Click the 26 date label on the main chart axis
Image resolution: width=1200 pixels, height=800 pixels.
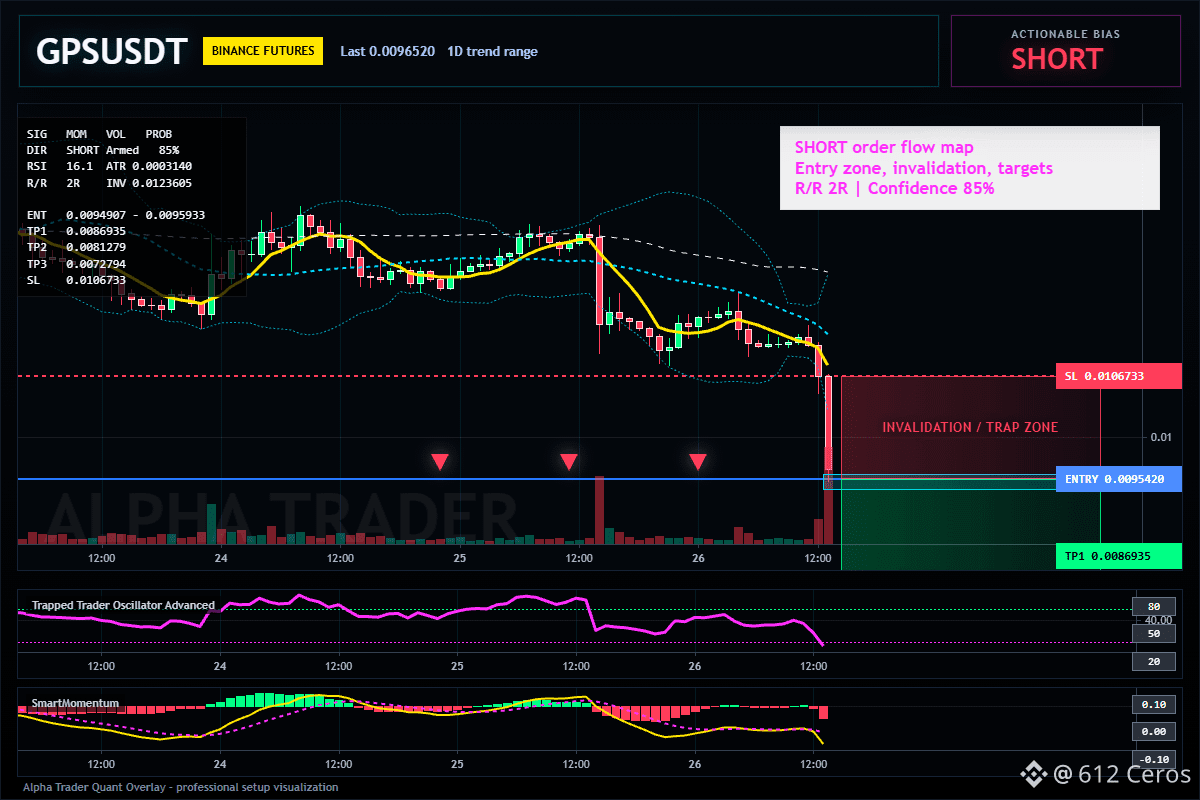click(x=696, y=557)
